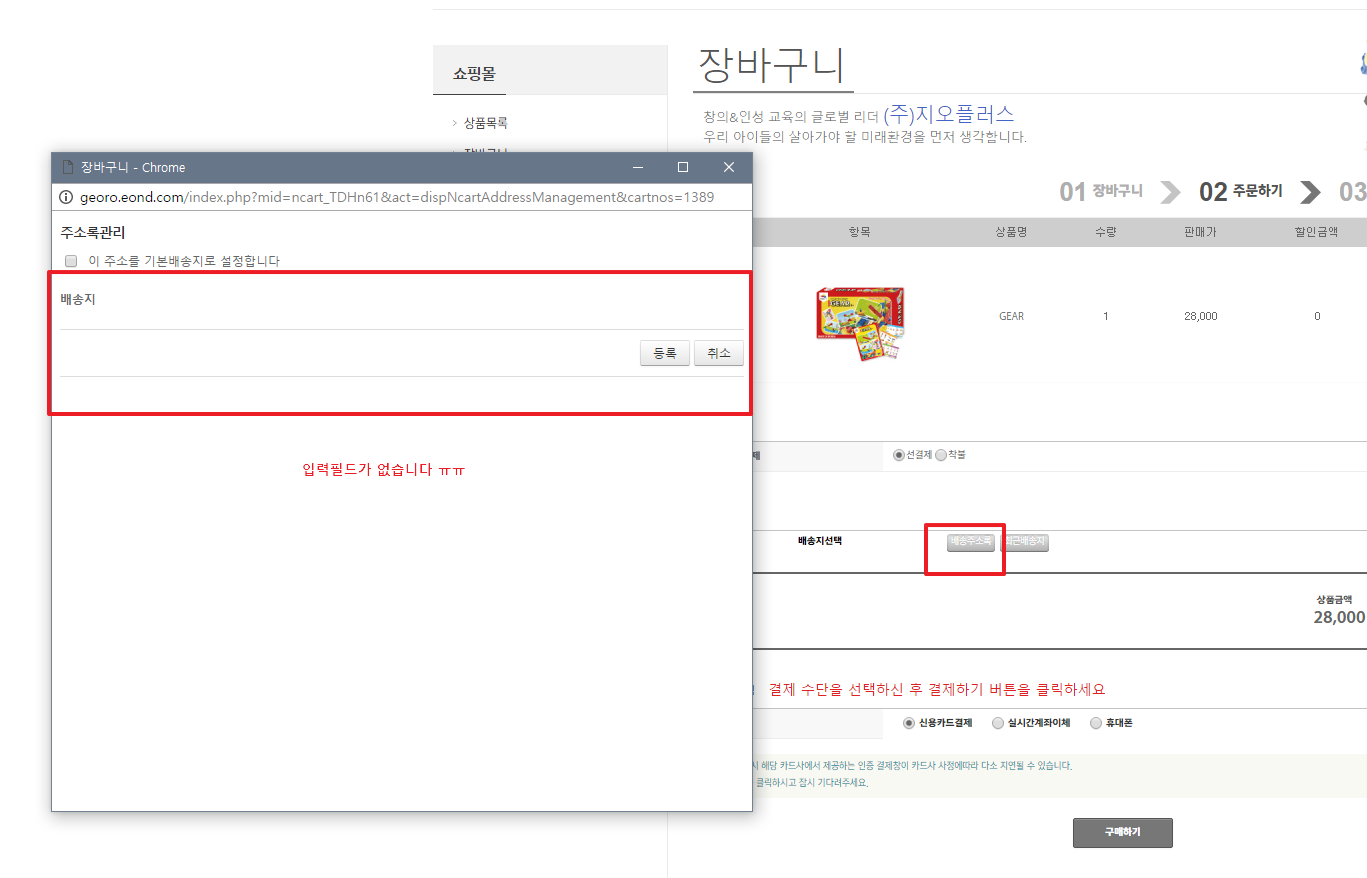
Task: Close the 장바구니 Chrome popup window
Action: pyautogui.click(x=729, y=167)
